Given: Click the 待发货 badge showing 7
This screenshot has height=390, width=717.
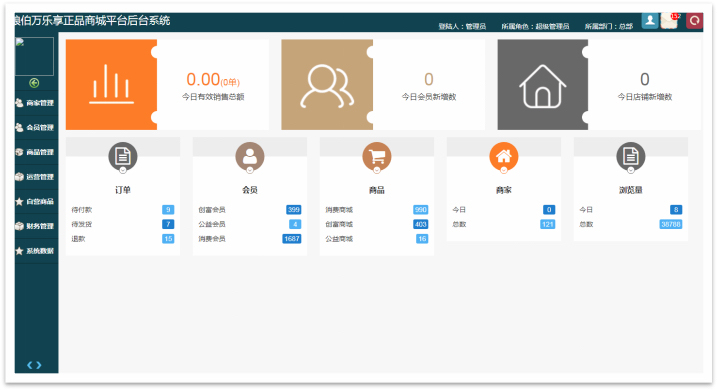Looking at the screenshot, I should 168,224.
